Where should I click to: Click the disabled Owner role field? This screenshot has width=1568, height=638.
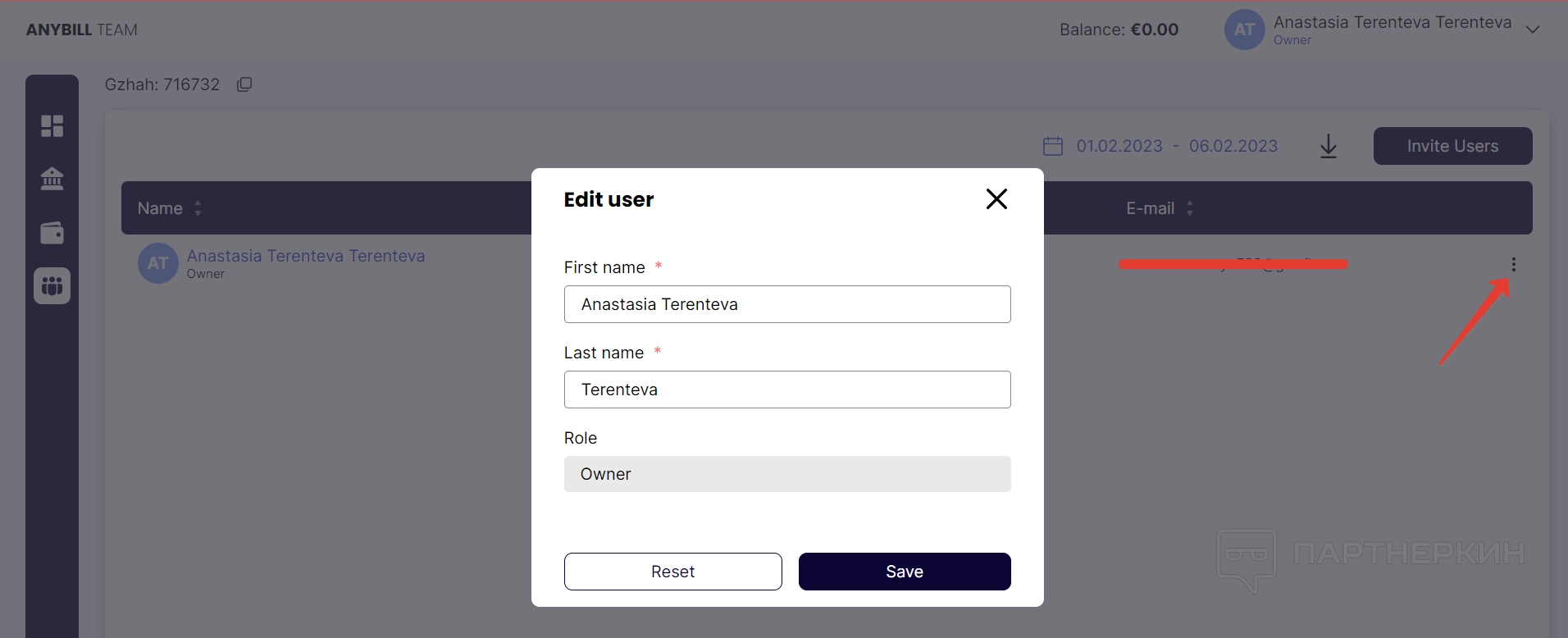click(x=787, y=474)
